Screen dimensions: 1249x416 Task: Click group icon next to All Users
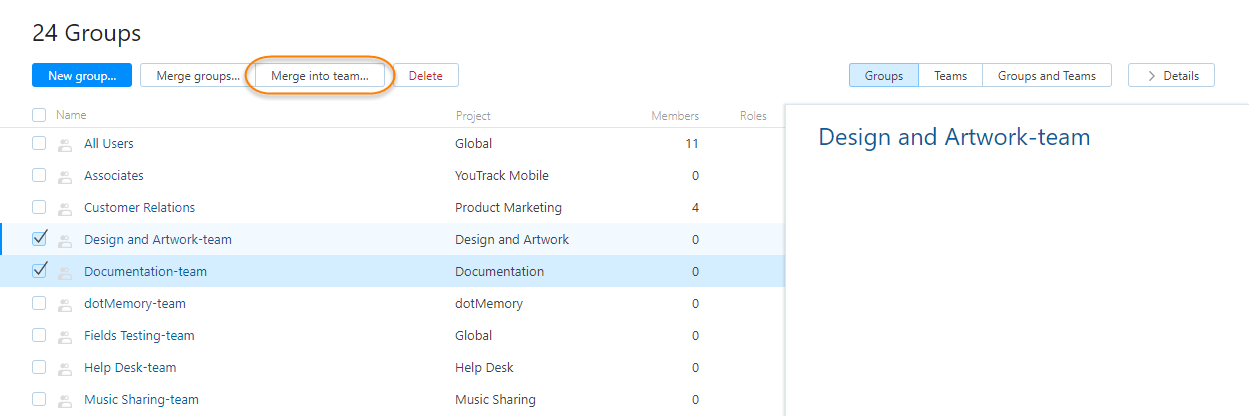pyautogui.click(x=65, y=145)
